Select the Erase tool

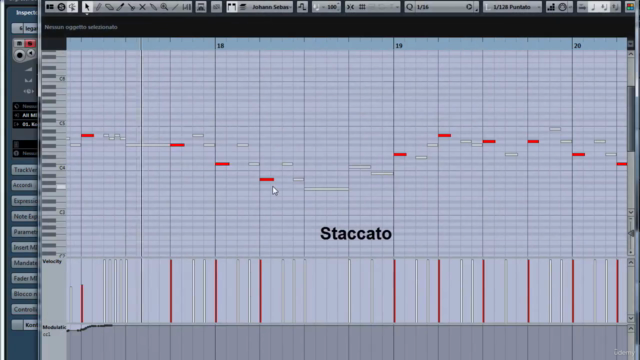click(x=109, y=7)
